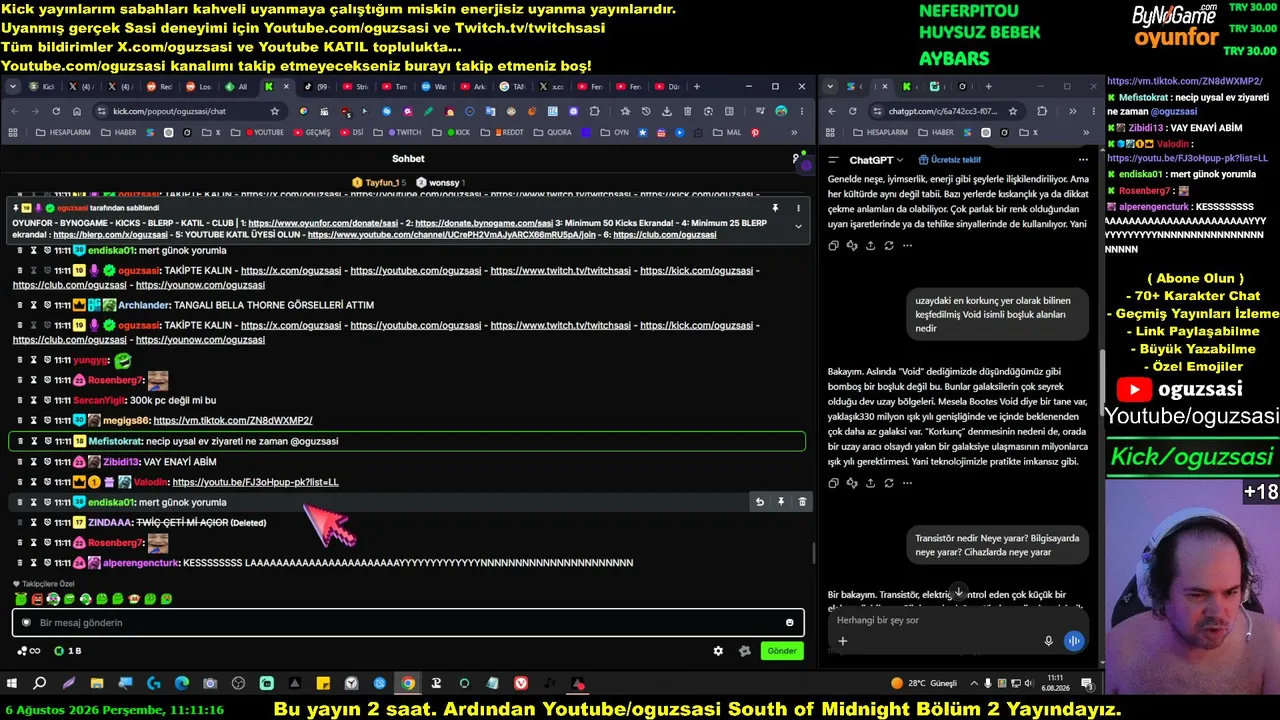Reply to endiska01's highlighted 'mert günok yorumla' message
This screenshot has height=720, width=1280.
tap(760, 502)
